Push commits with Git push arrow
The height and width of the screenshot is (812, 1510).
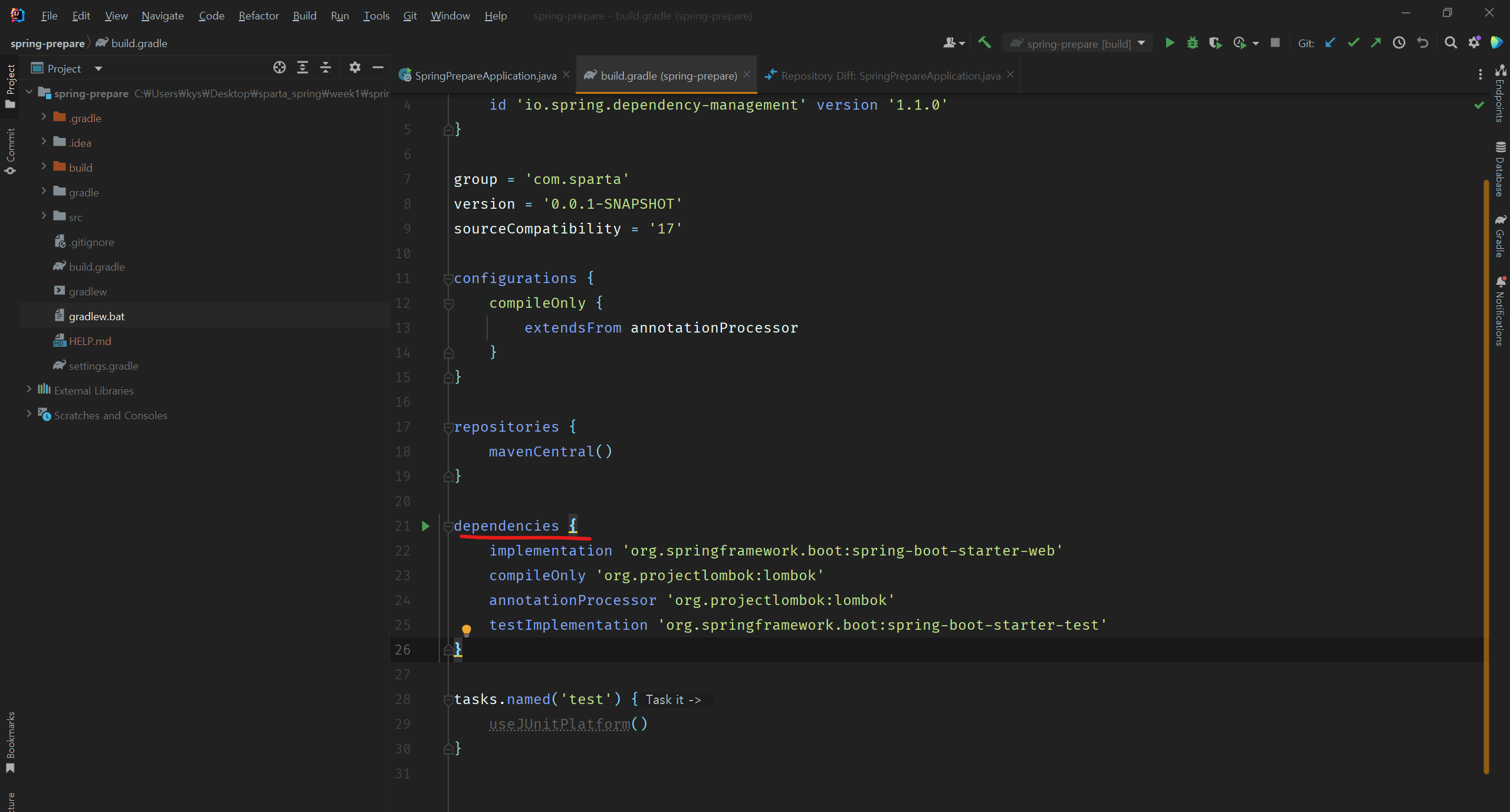(1376, 43)
